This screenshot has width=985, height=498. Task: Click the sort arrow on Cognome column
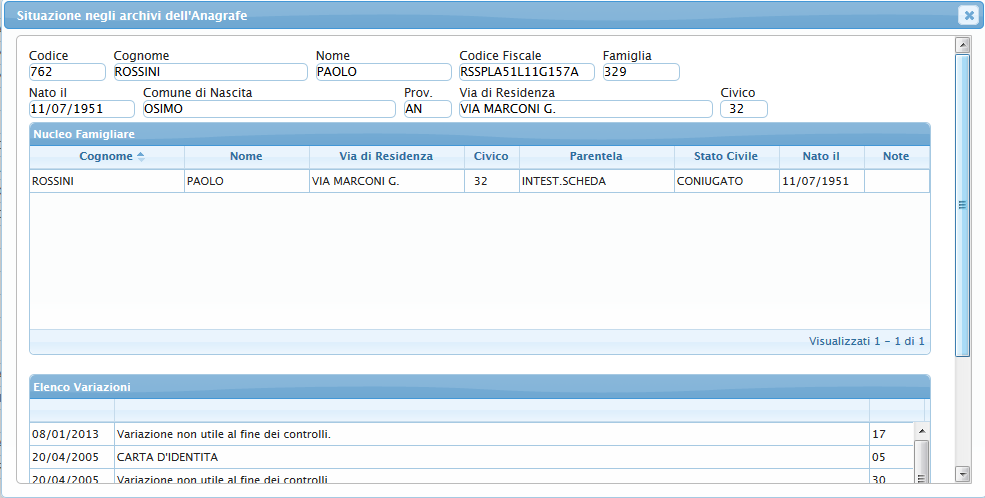(x=141, y=156)
